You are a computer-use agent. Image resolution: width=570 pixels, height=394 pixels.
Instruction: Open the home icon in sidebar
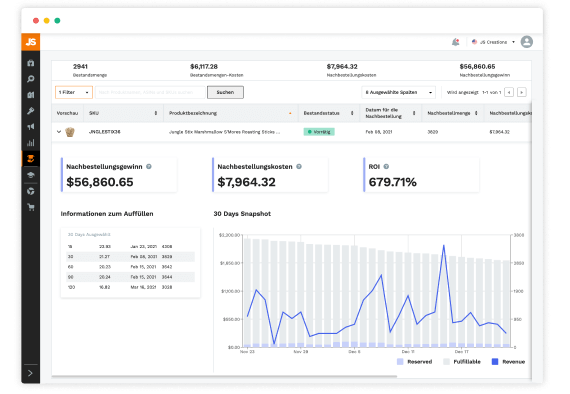pyautogui.click(x=31, y=63)
